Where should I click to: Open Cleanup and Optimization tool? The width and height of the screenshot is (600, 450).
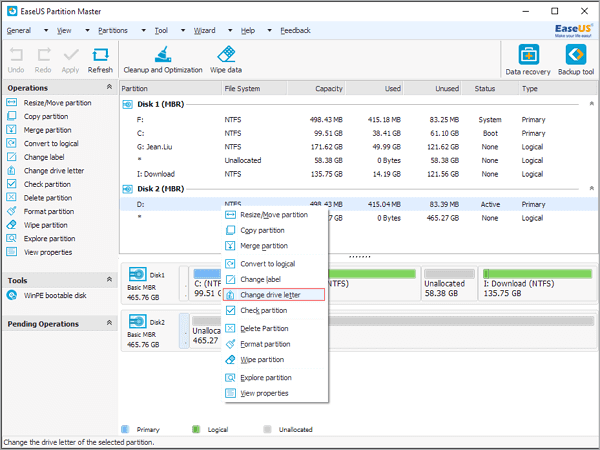coord(163,60)
